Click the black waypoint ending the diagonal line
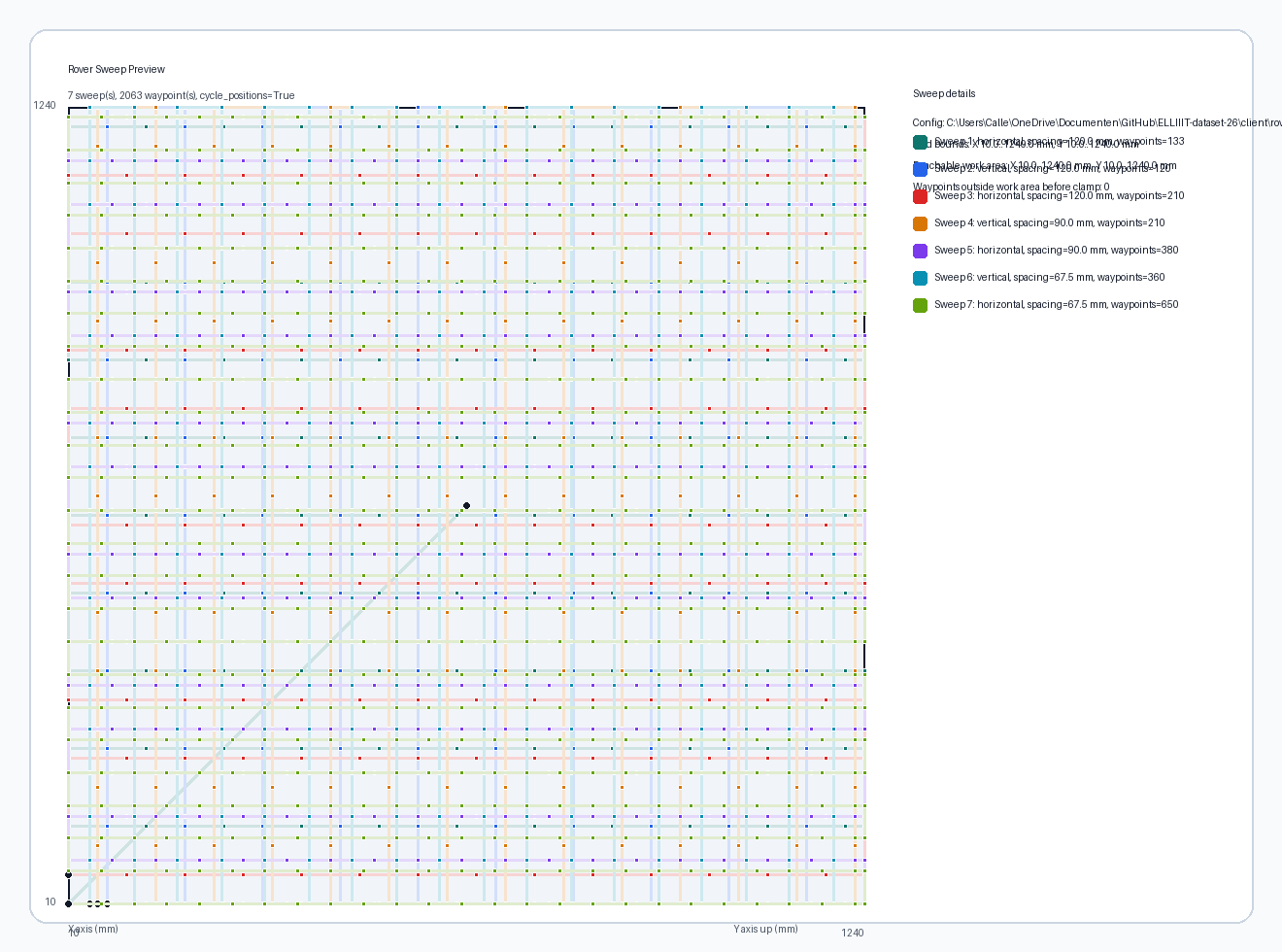The height and width of the screenshot is (952, 1282). click(467, 505)
